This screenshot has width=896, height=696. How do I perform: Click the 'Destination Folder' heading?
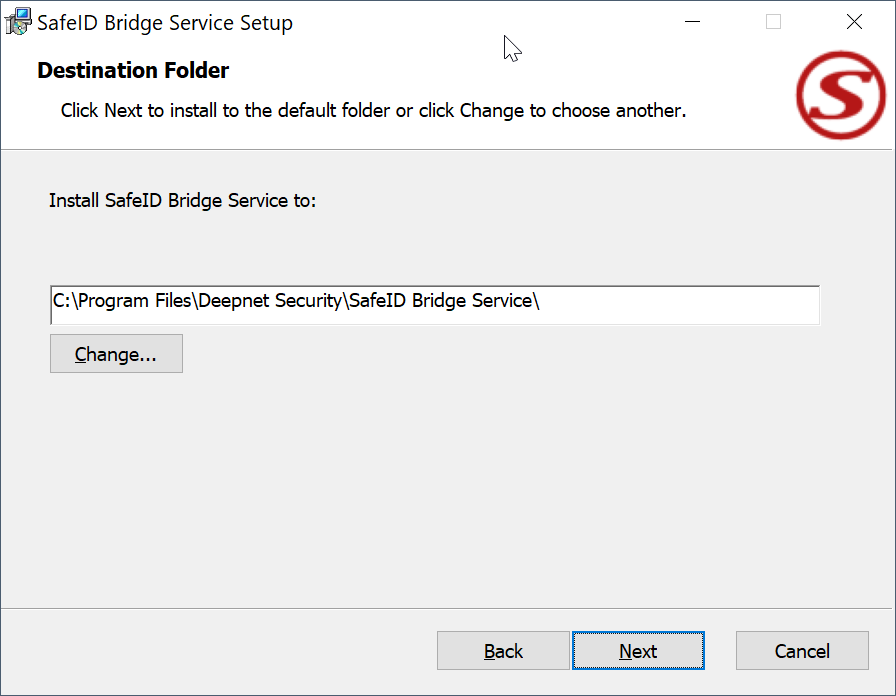tap(133, 70)
